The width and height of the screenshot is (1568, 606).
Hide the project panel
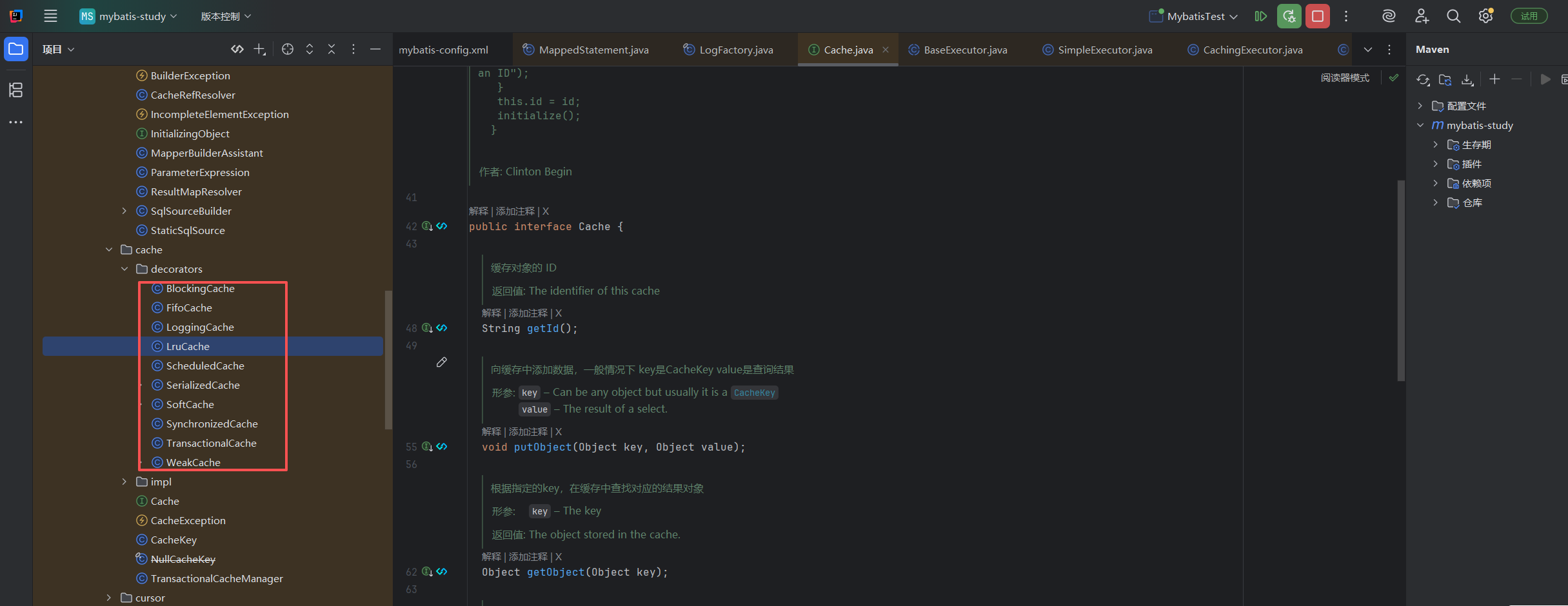click(x=375, y=50)
